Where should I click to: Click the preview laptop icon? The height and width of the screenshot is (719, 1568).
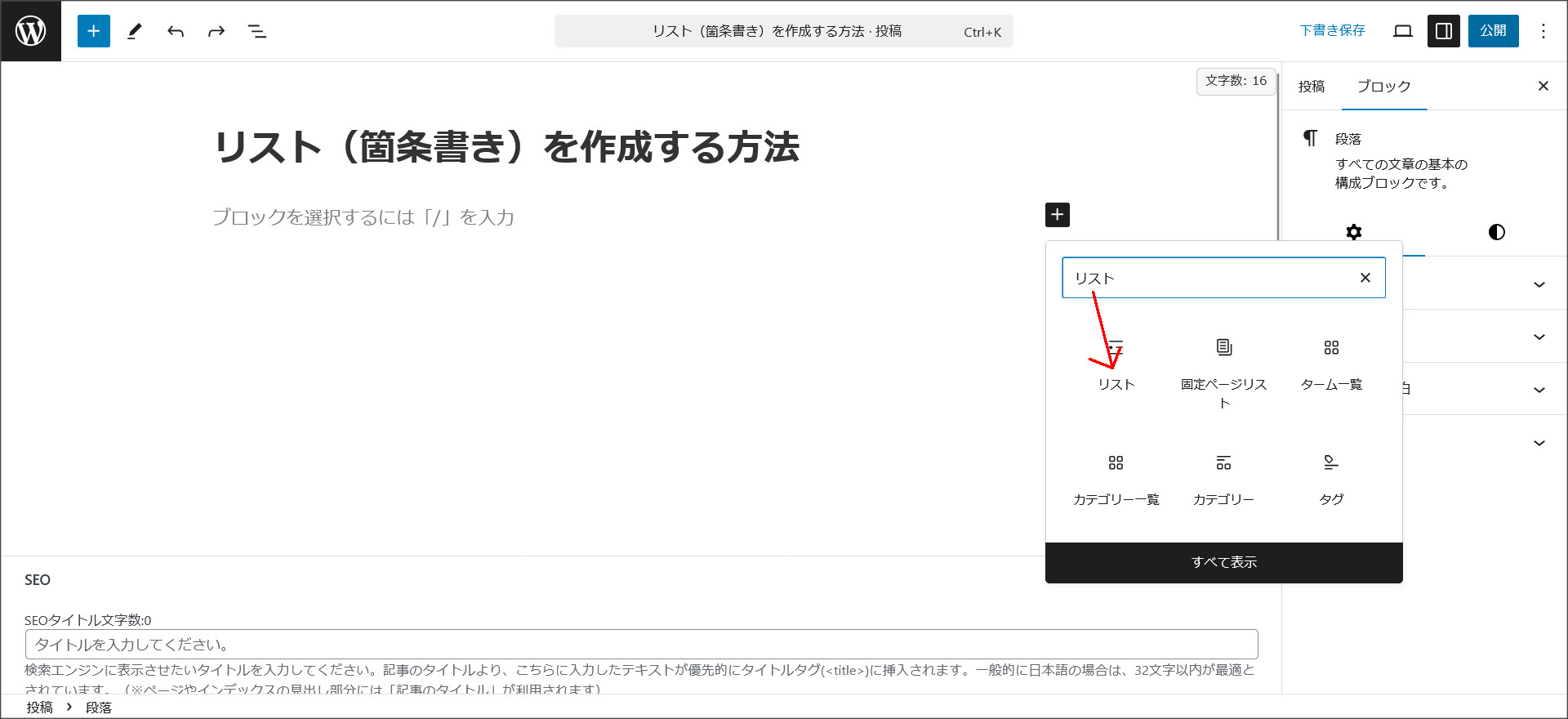(x=1403, y=31)
